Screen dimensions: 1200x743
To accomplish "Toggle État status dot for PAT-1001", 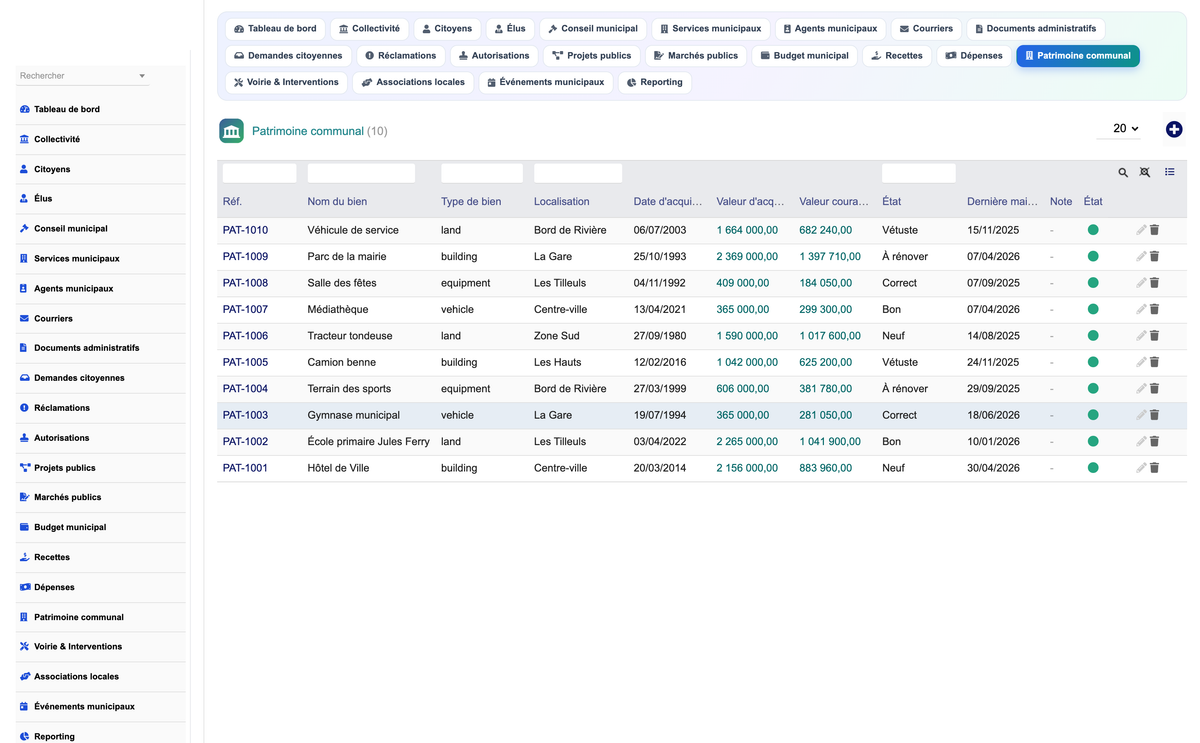I will coord(1093,468).
